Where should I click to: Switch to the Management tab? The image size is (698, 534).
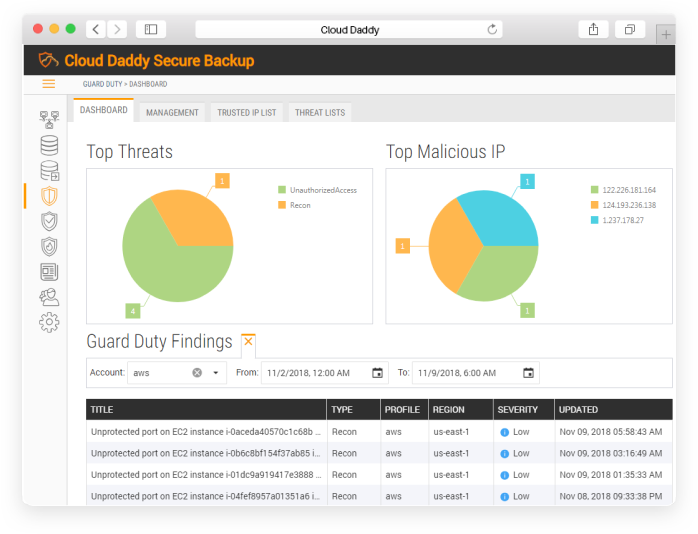[x=172, y=113]
